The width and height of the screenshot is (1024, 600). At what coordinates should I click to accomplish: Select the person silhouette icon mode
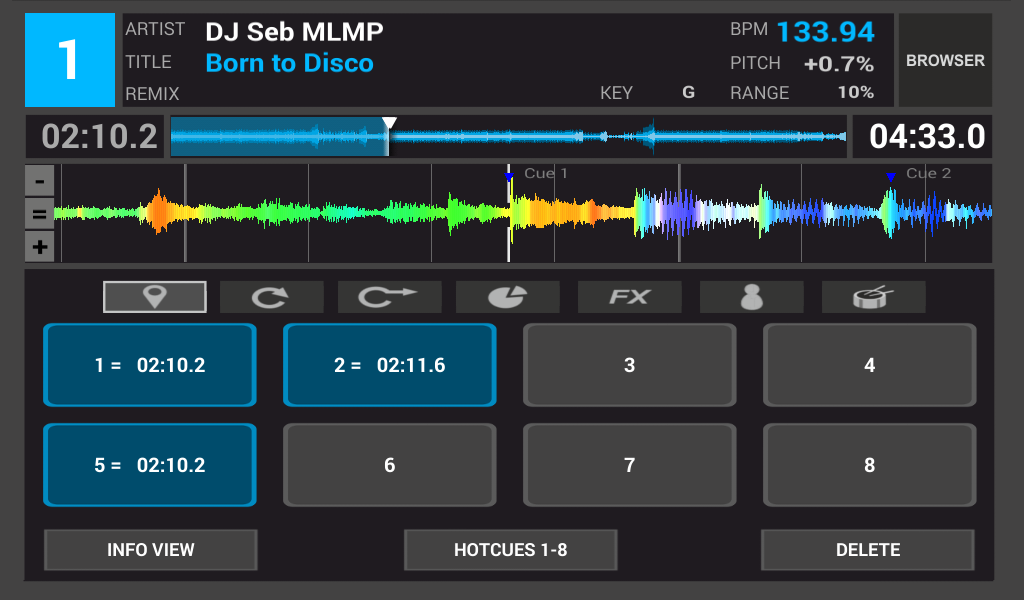751,297
